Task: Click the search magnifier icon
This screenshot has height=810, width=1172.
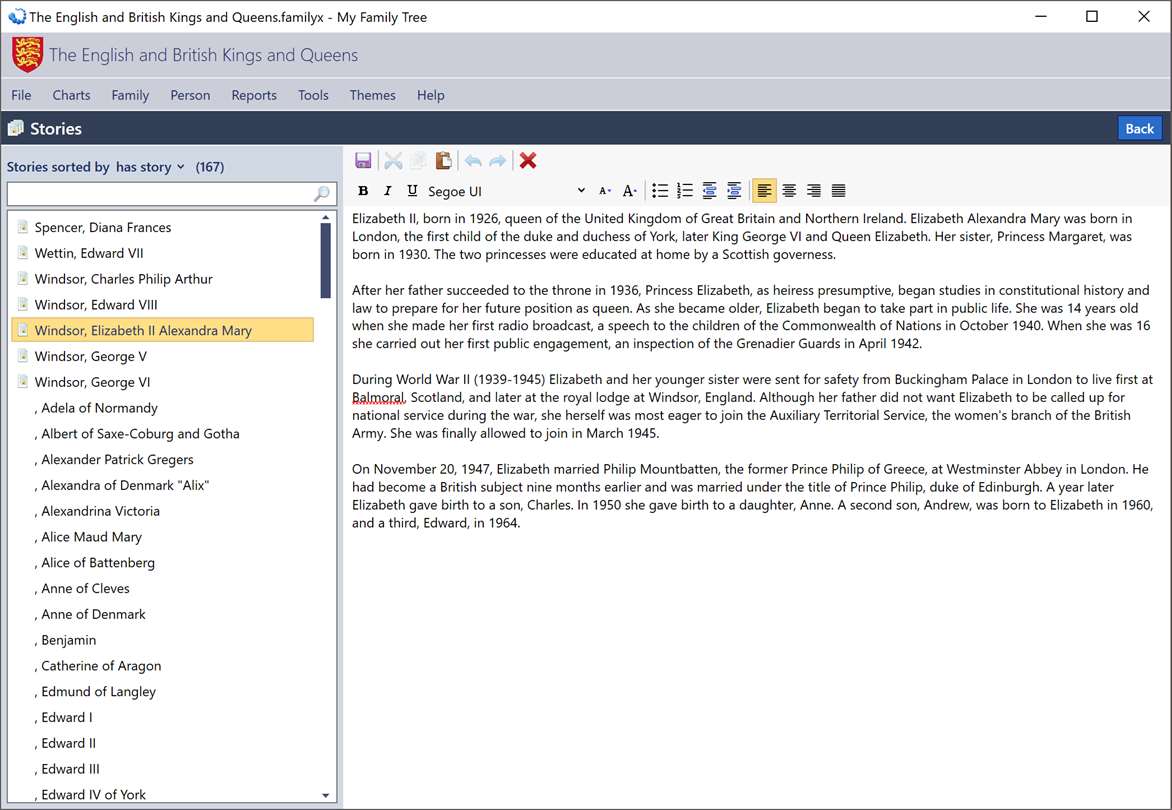Action: (322, 194)
